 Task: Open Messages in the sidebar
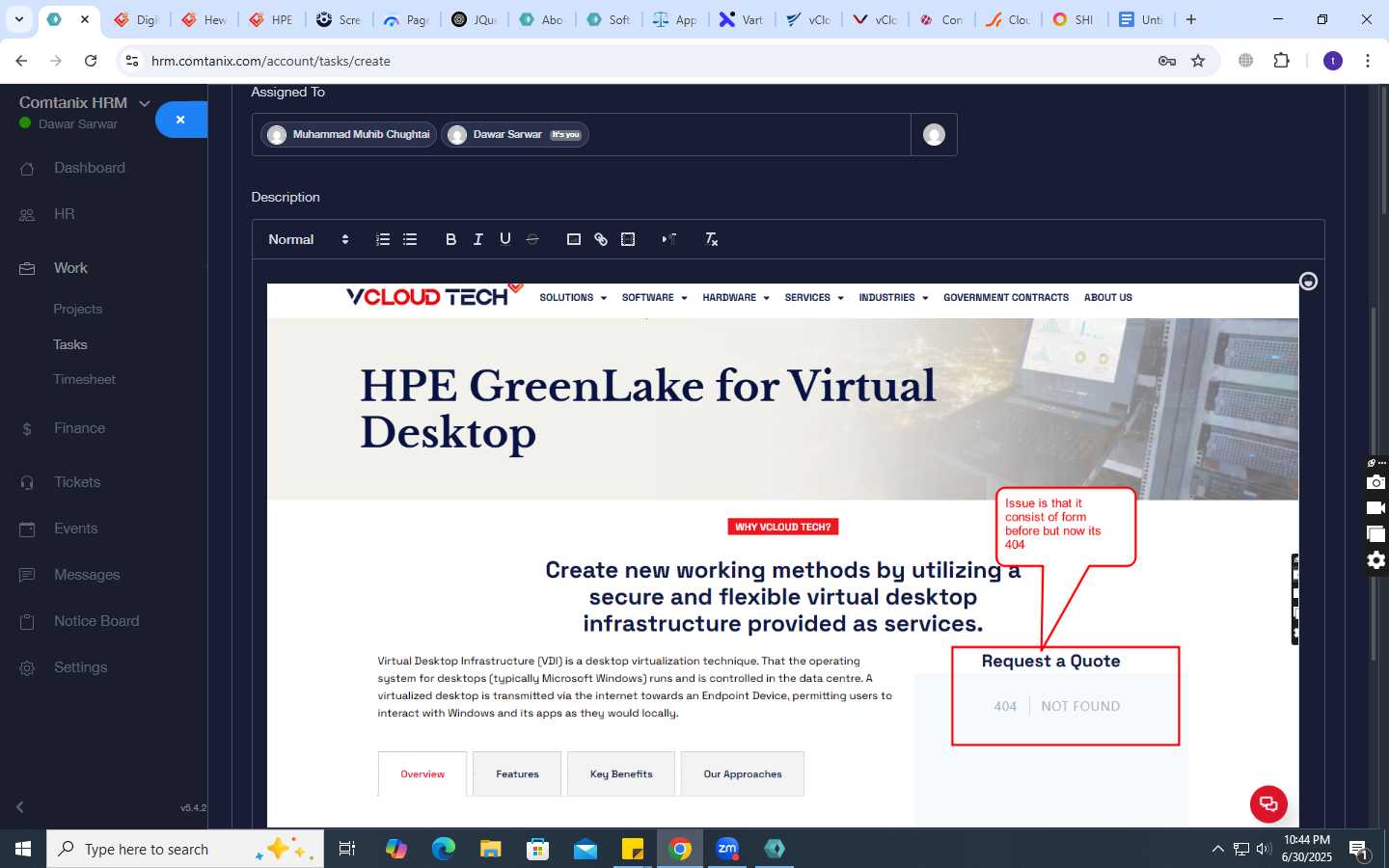[87, 575]
